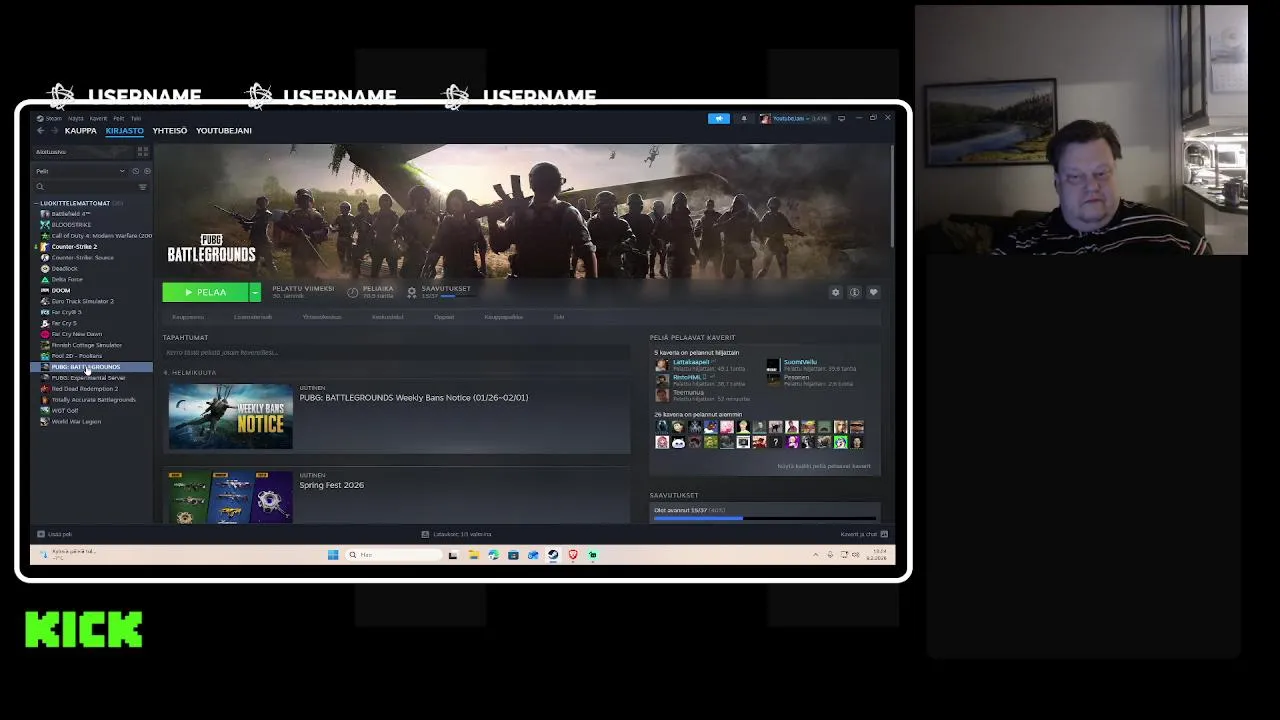Open Kaverit ja chat
The height and width of the screenshot is (720, 1280).
click(x=864, y=534)
